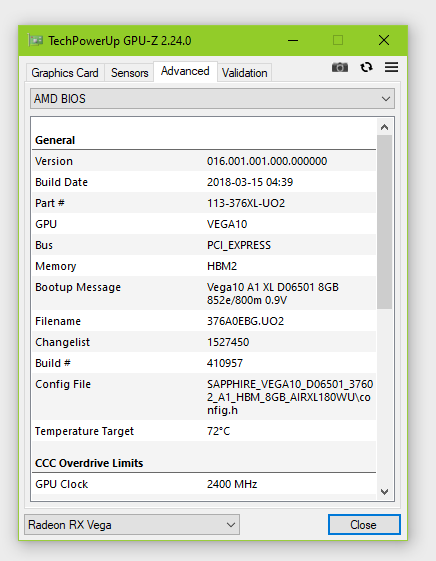Click the CCC Overdrive Limits header
The height and width of the screenshot is (561, 436).
click(89, 463)
